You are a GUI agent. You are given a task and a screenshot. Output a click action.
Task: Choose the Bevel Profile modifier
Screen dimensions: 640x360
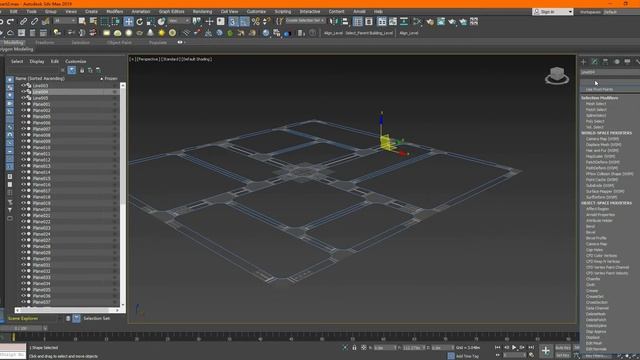coord(596,238)
